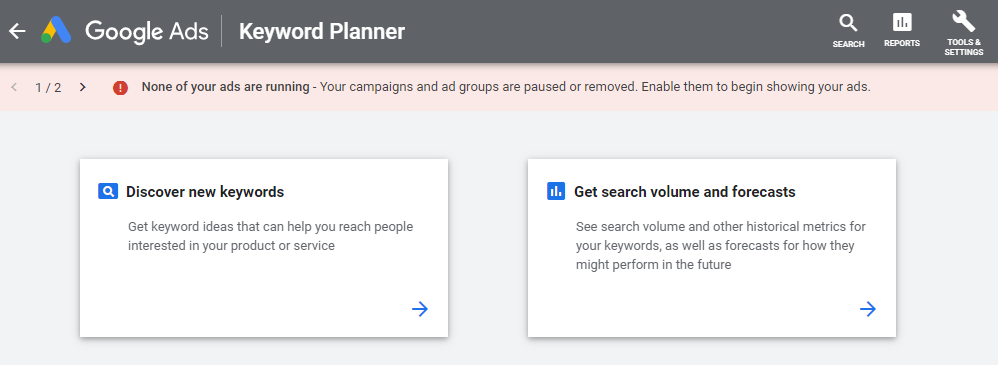Show the next notification with the right chevron
Image resolution: width=998 pixels, height=365 pixels.
pos(83,87)
